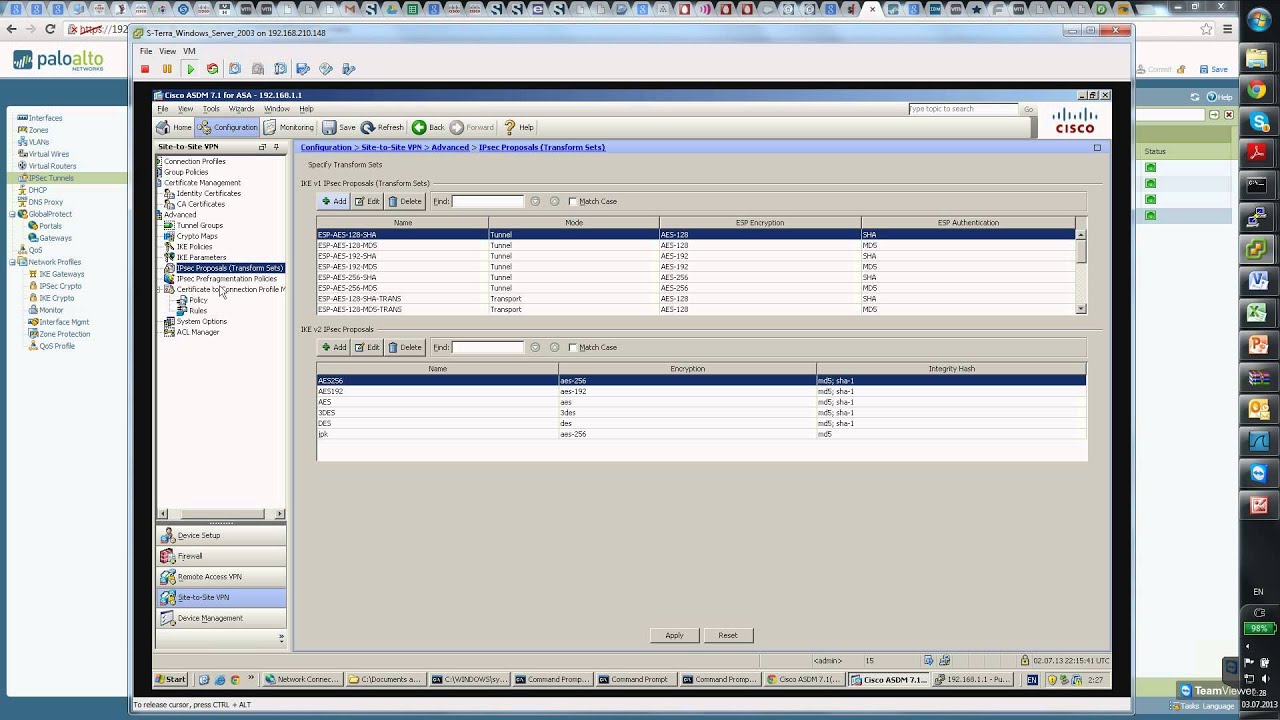Open the ASDM View menu
Screen dimensions: 1280x720
(185, 109)
